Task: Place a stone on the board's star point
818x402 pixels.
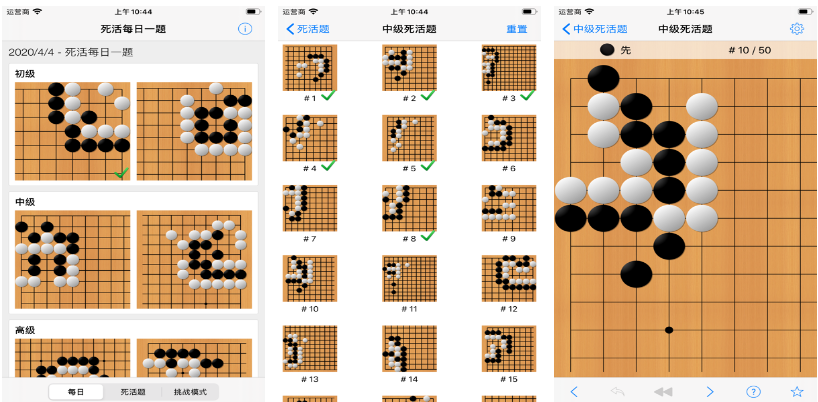Action: (x=669, y=330)
